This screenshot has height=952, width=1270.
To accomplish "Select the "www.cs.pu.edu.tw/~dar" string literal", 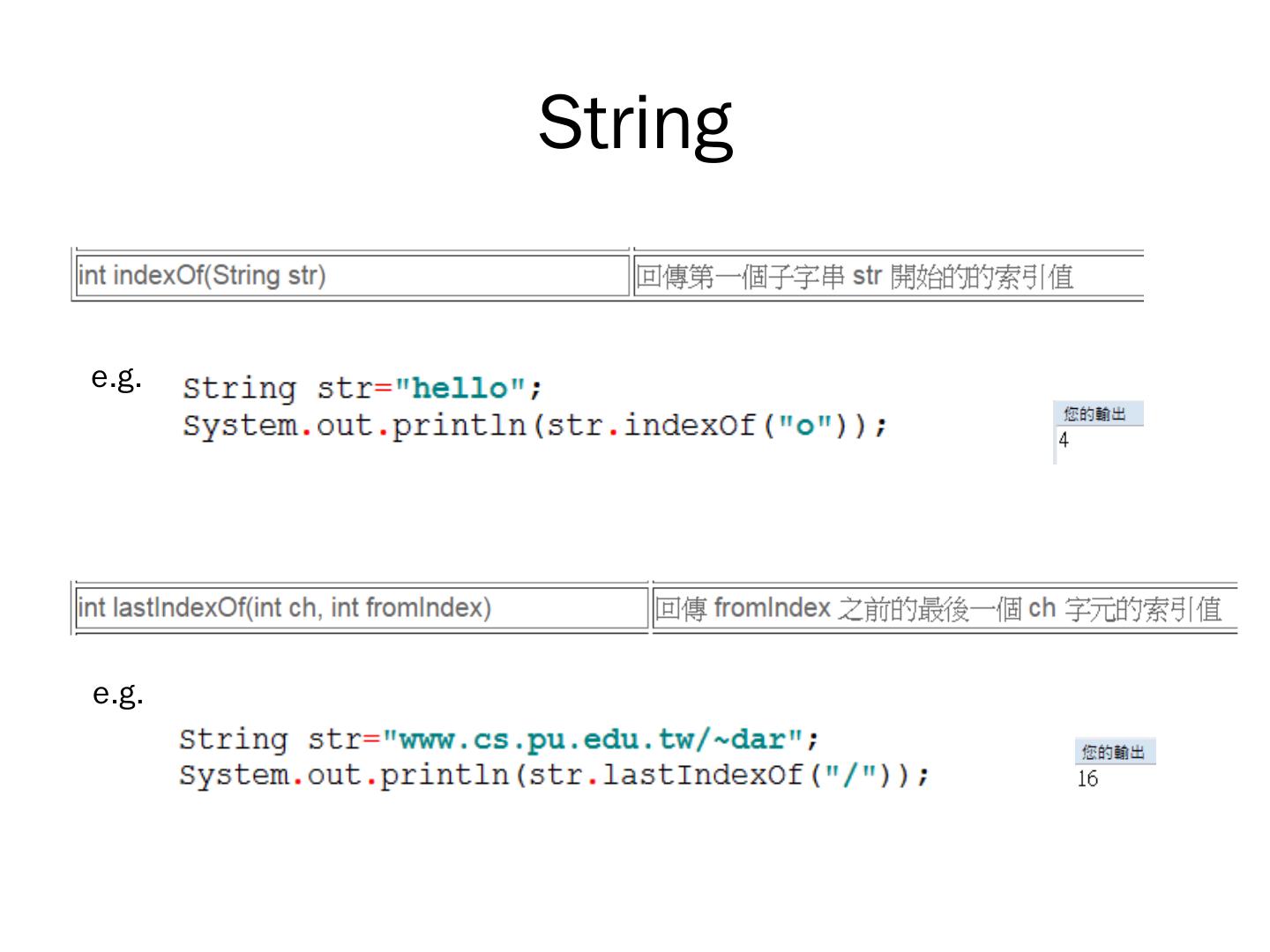I will pyautogui.click(x=592, y=739).
